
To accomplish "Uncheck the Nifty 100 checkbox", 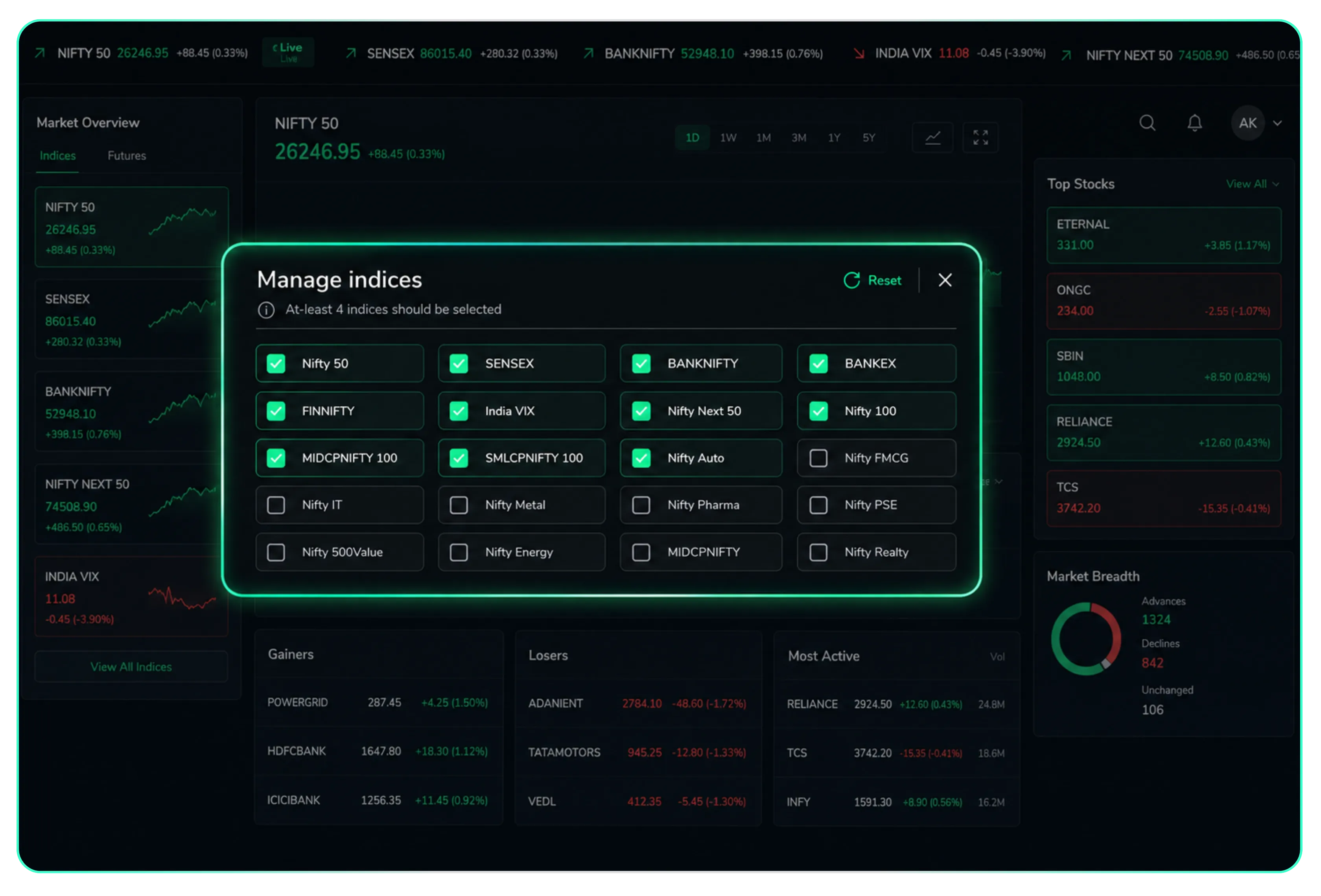I will [818, 411].
